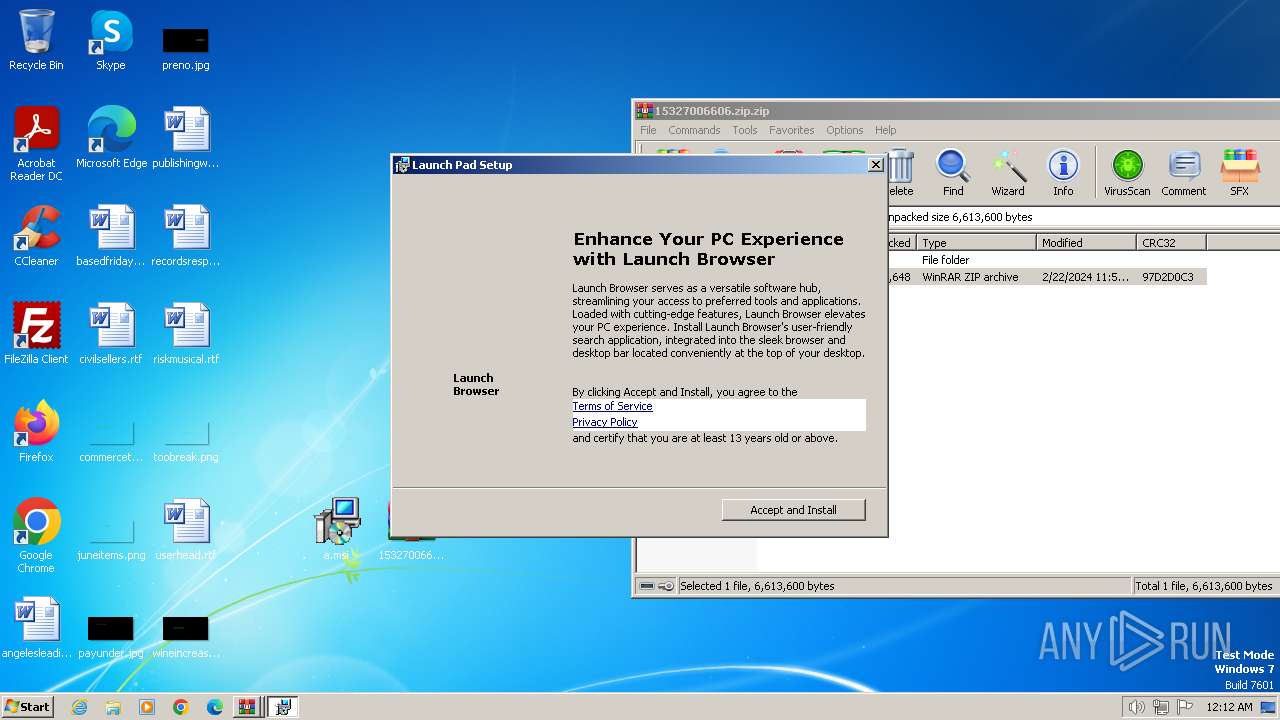Select Acrobat Reader DC desktop icon
This screenshot has width=1280, height=720.
36,144
